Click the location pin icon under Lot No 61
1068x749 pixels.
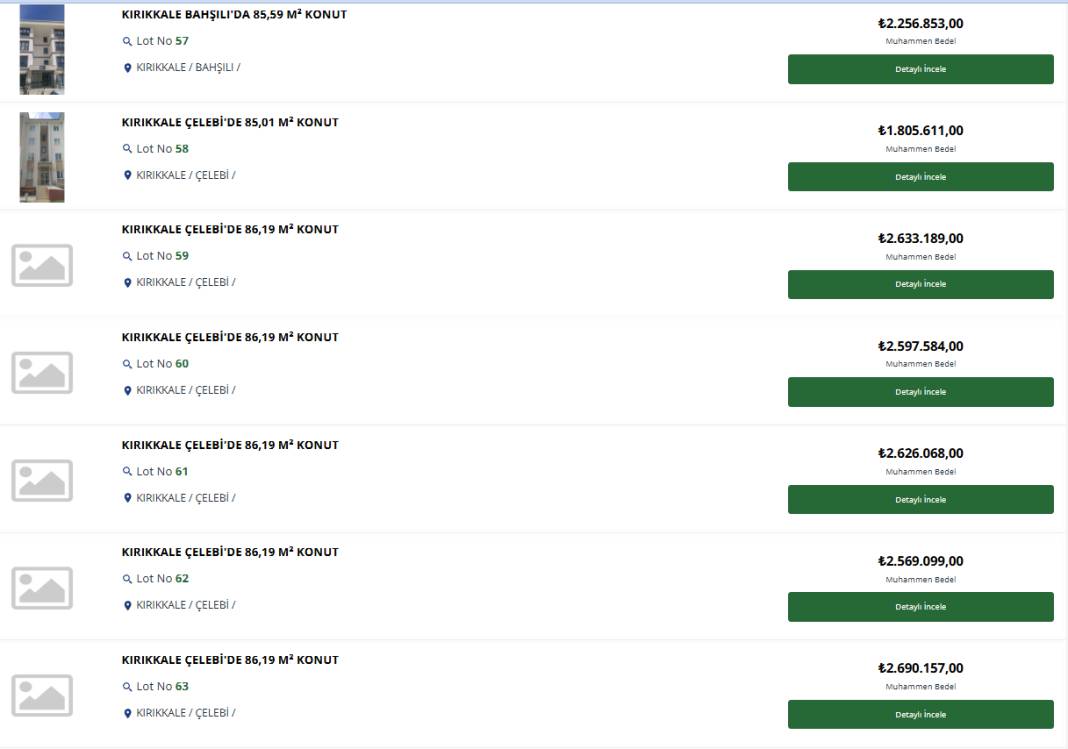click(127, 498)
